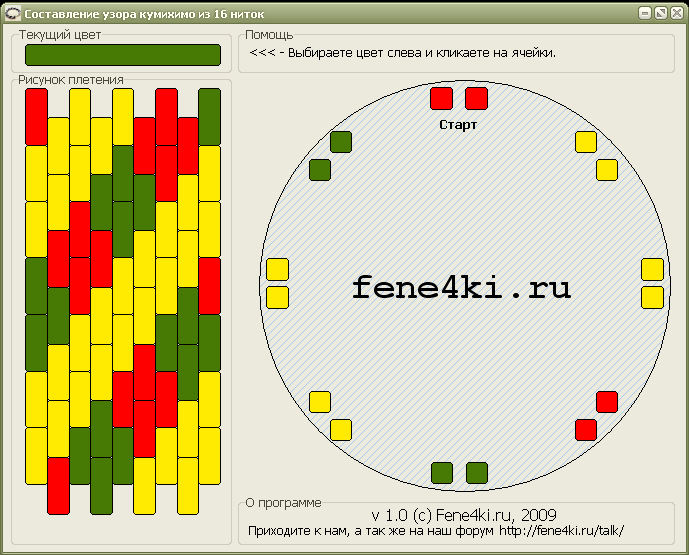Click the red cell at the braid pattern's bottom row

(58, 486)
